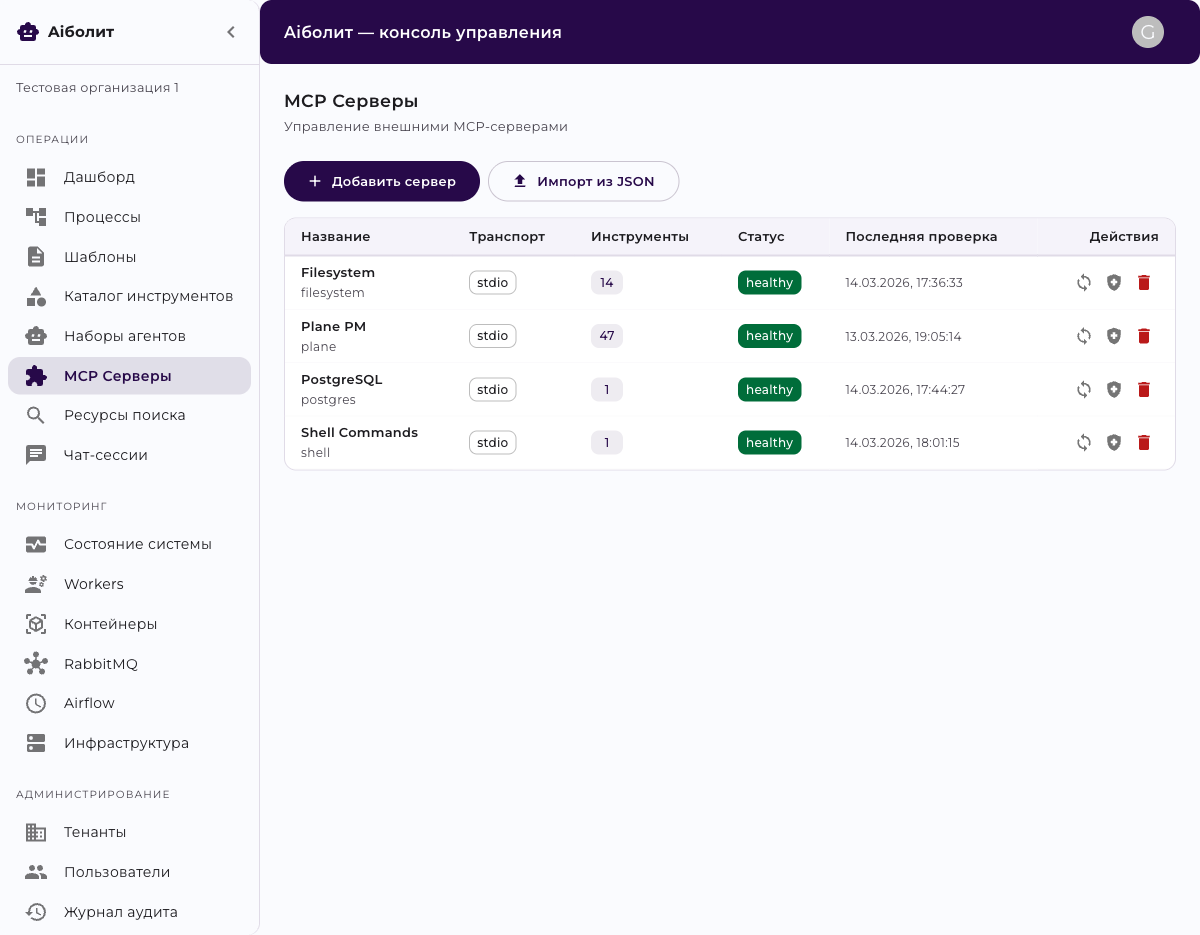This screenshot has height=935, width=1200.
Task: Click Импорт из JSON button
Action: [x=583, y=181]
